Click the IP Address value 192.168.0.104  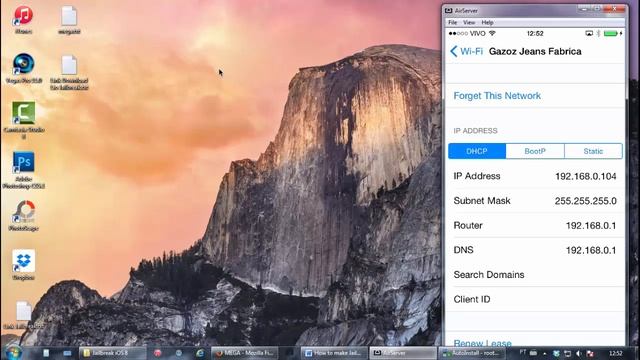coord(586,176)
